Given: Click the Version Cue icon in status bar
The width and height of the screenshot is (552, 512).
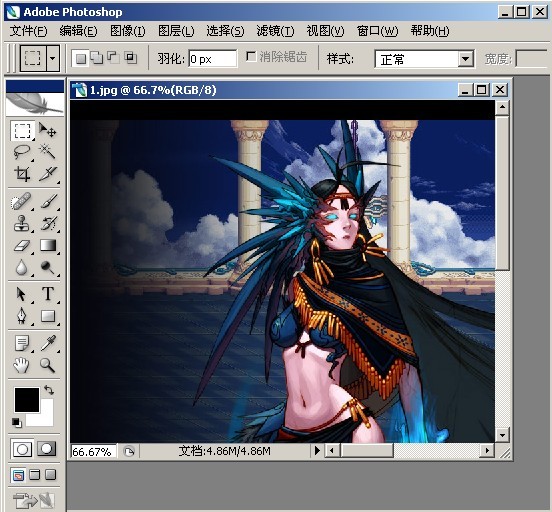Looking at the screenshot, I should coord(129,451).
